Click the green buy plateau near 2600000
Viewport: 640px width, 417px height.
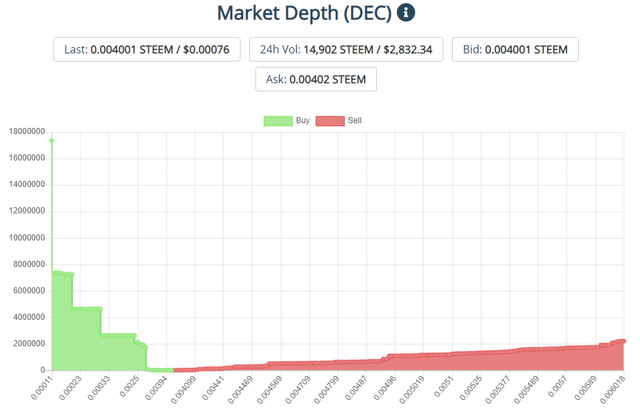(118, 336)
